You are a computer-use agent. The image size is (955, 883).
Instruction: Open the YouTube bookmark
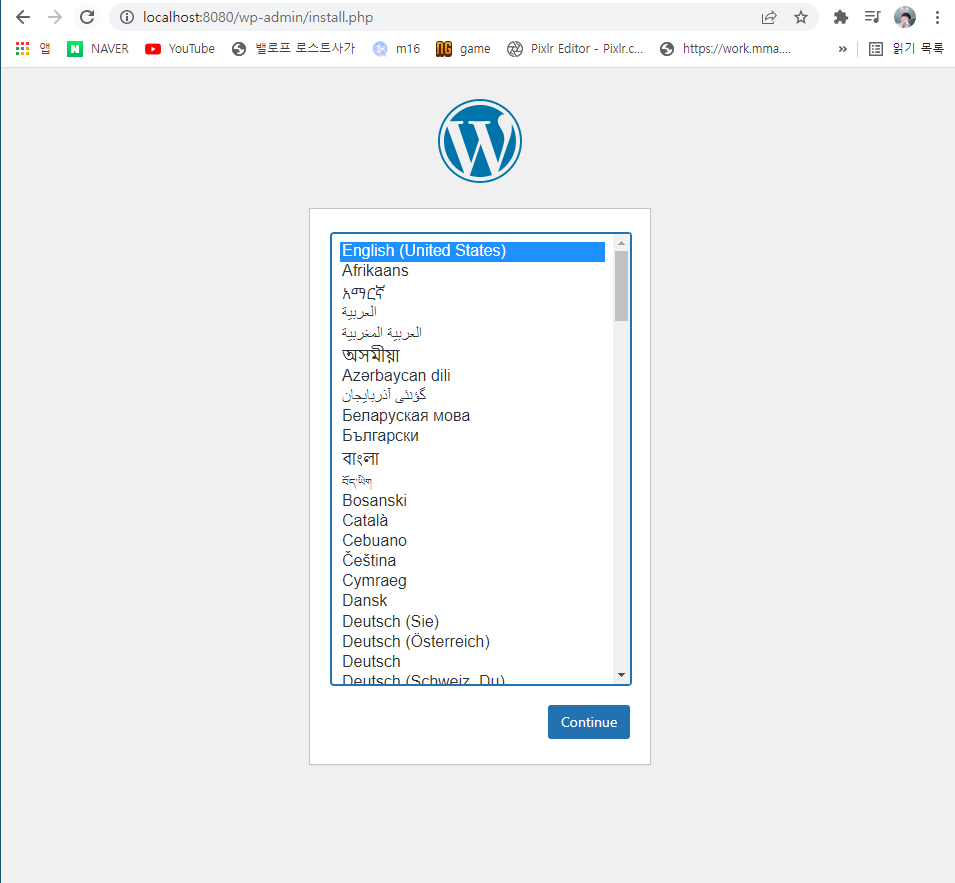[180, 49]
